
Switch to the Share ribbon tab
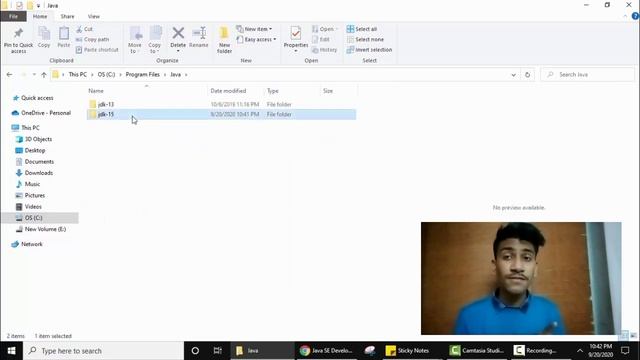tap(67, 16)
